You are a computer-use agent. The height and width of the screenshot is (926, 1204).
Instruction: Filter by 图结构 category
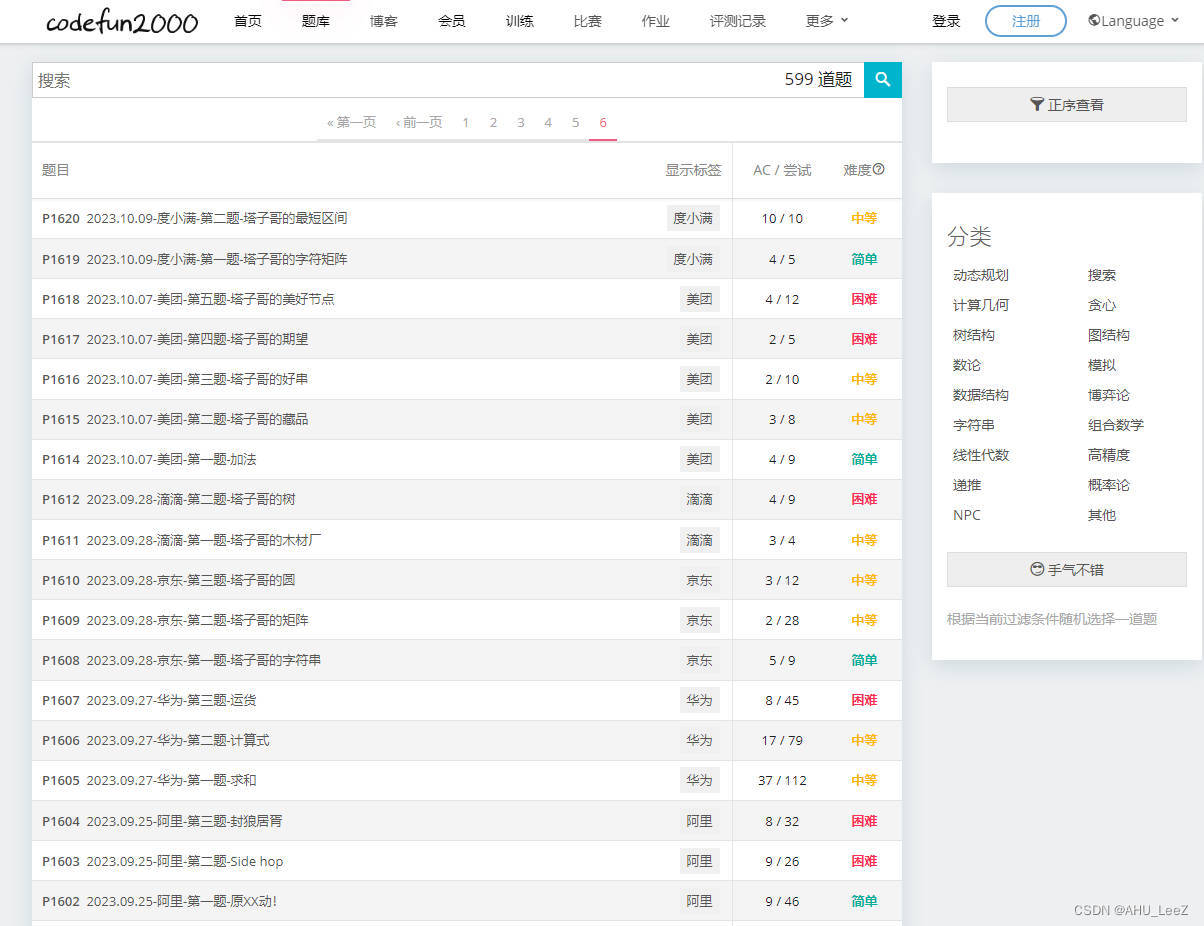[1109, 335]
